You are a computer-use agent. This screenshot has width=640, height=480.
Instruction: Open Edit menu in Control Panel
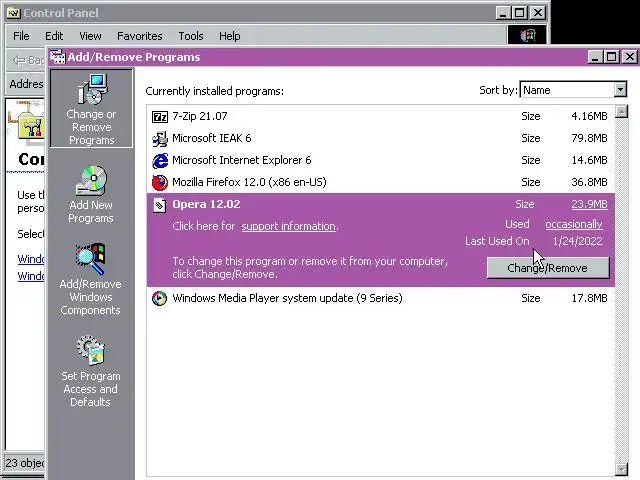[x=54, y=36]
